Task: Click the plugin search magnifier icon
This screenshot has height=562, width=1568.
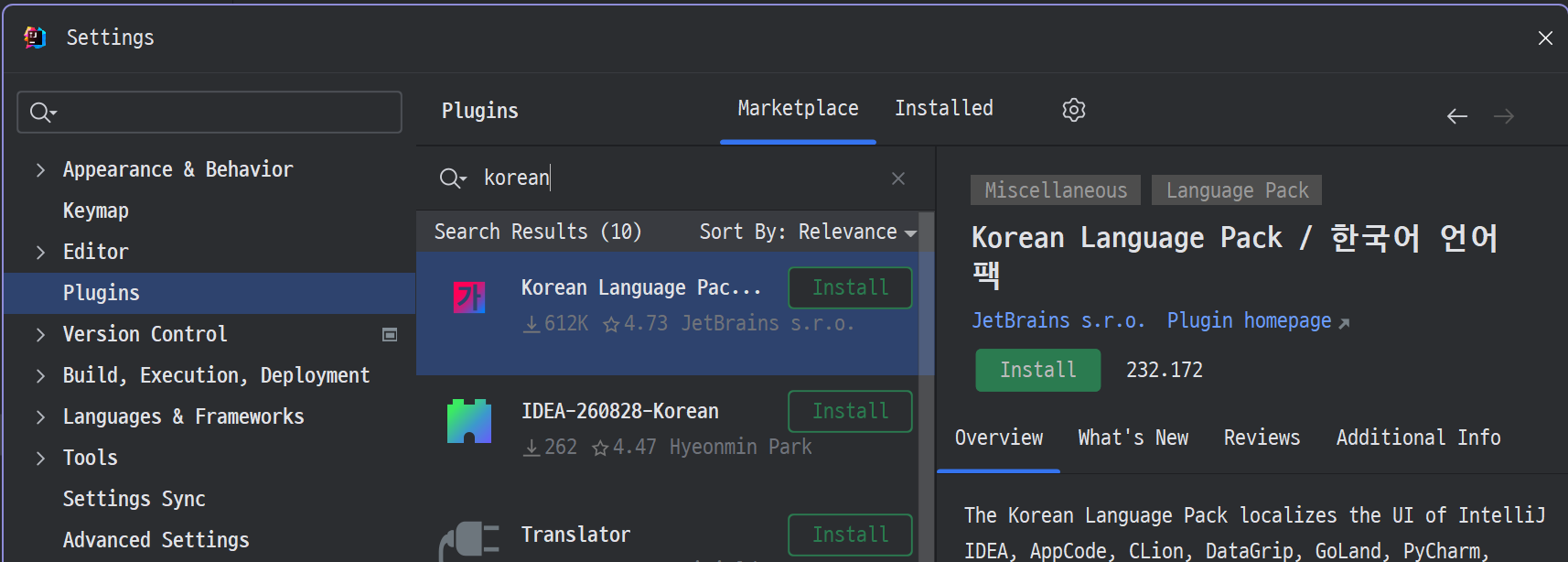Action: [x=453, y=178]
